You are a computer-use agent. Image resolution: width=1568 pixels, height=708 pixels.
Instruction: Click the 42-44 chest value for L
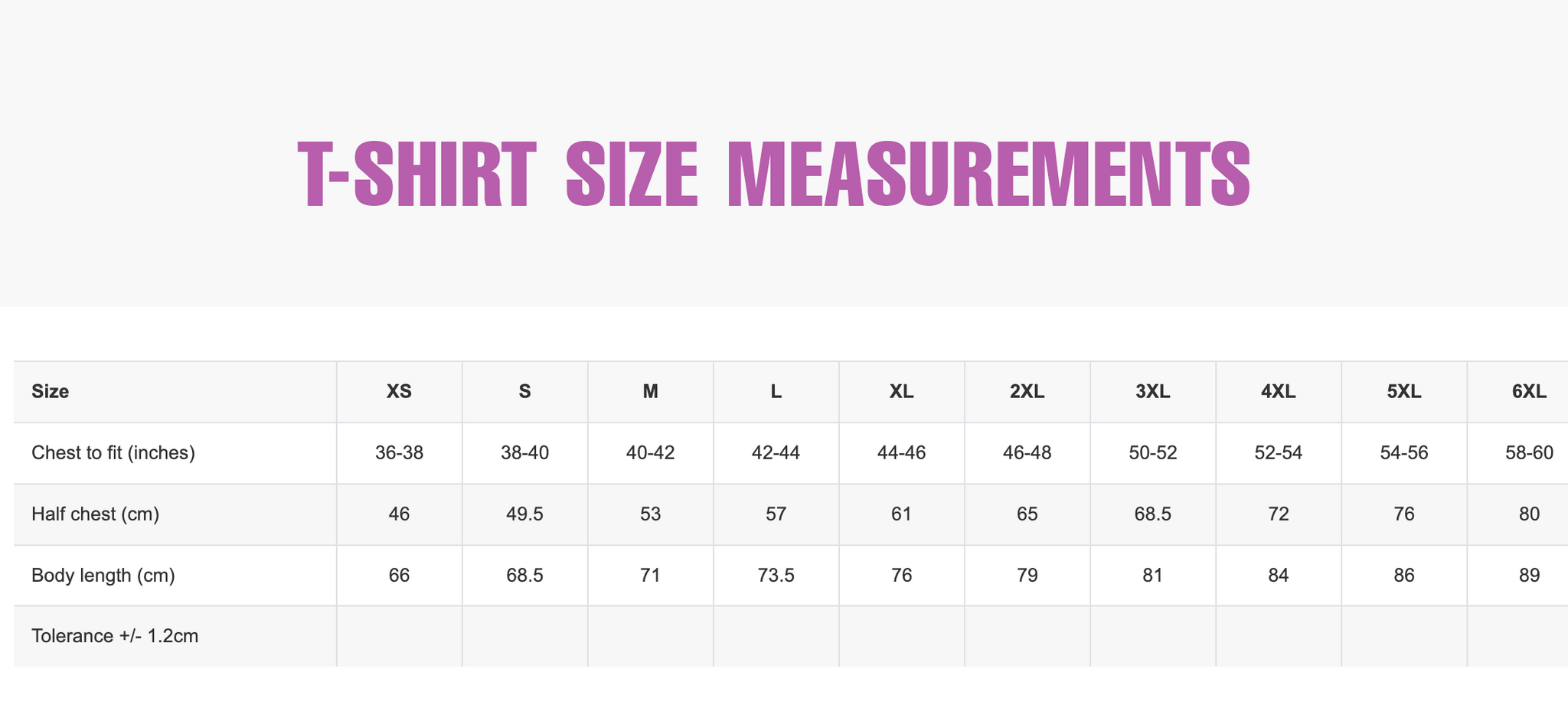coord(776,453)
